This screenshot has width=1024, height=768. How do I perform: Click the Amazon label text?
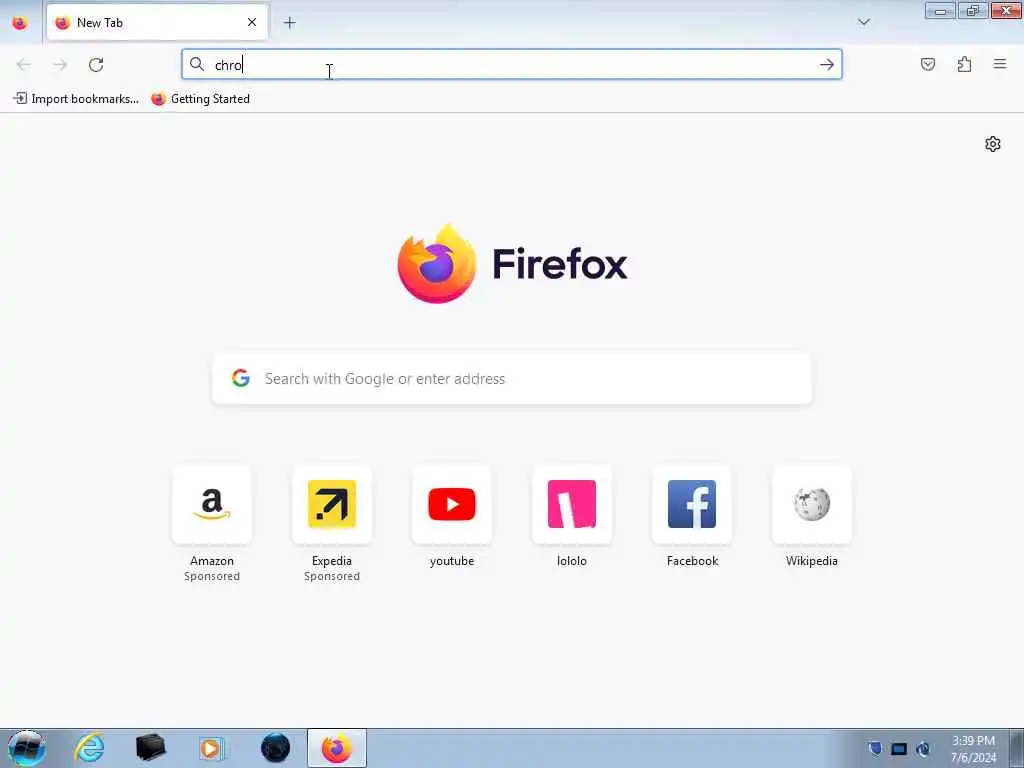tap(212, 561)
